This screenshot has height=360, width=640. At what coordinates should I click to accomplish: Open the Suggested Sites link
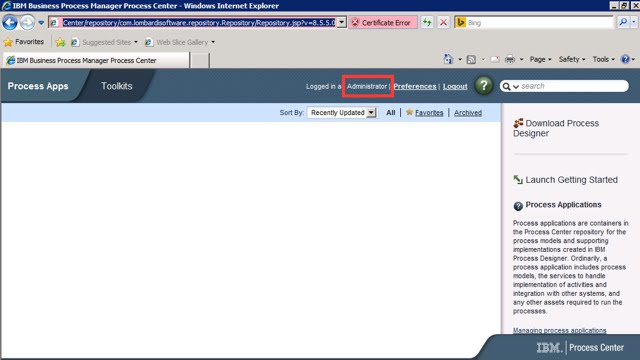[104, 42]
